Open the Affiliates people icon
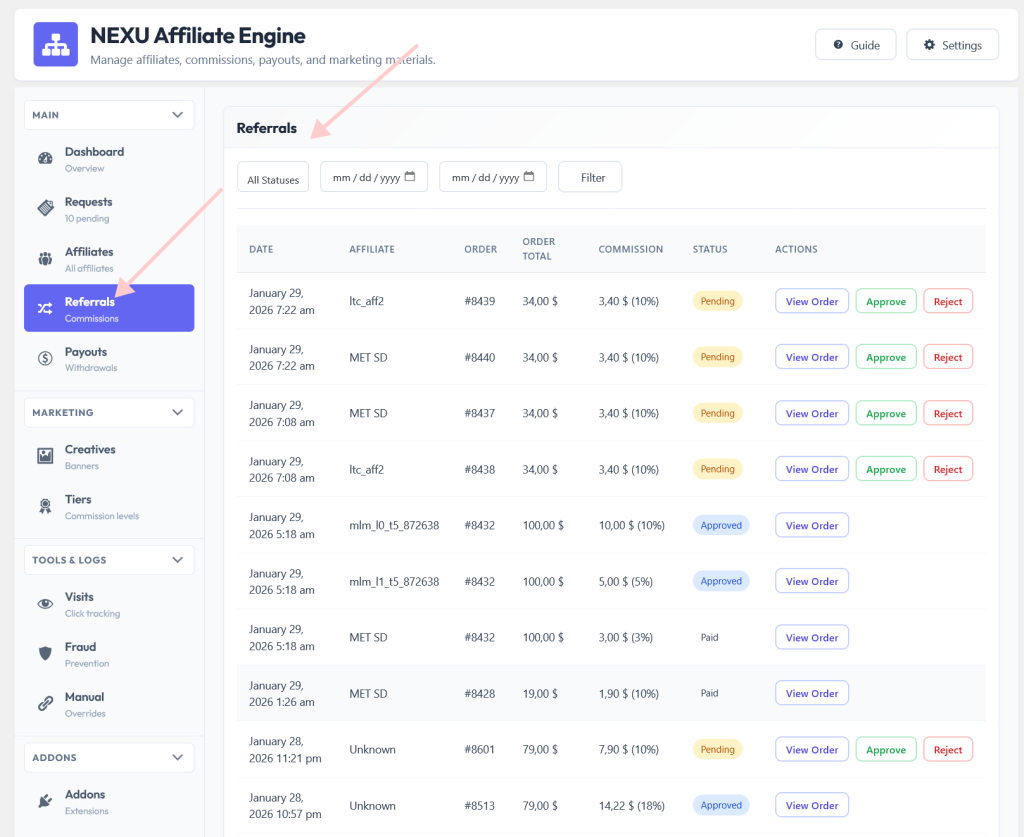 tap(45, 259)
